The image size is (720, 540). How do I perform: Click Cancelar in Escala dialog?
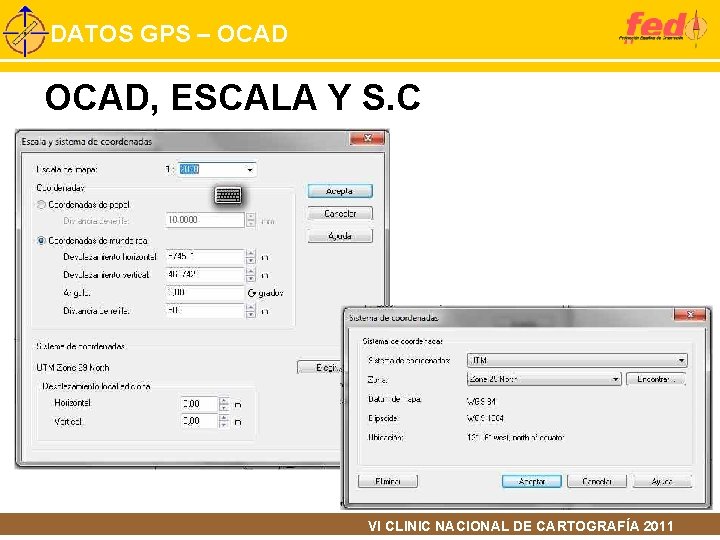tap(340, 214)
